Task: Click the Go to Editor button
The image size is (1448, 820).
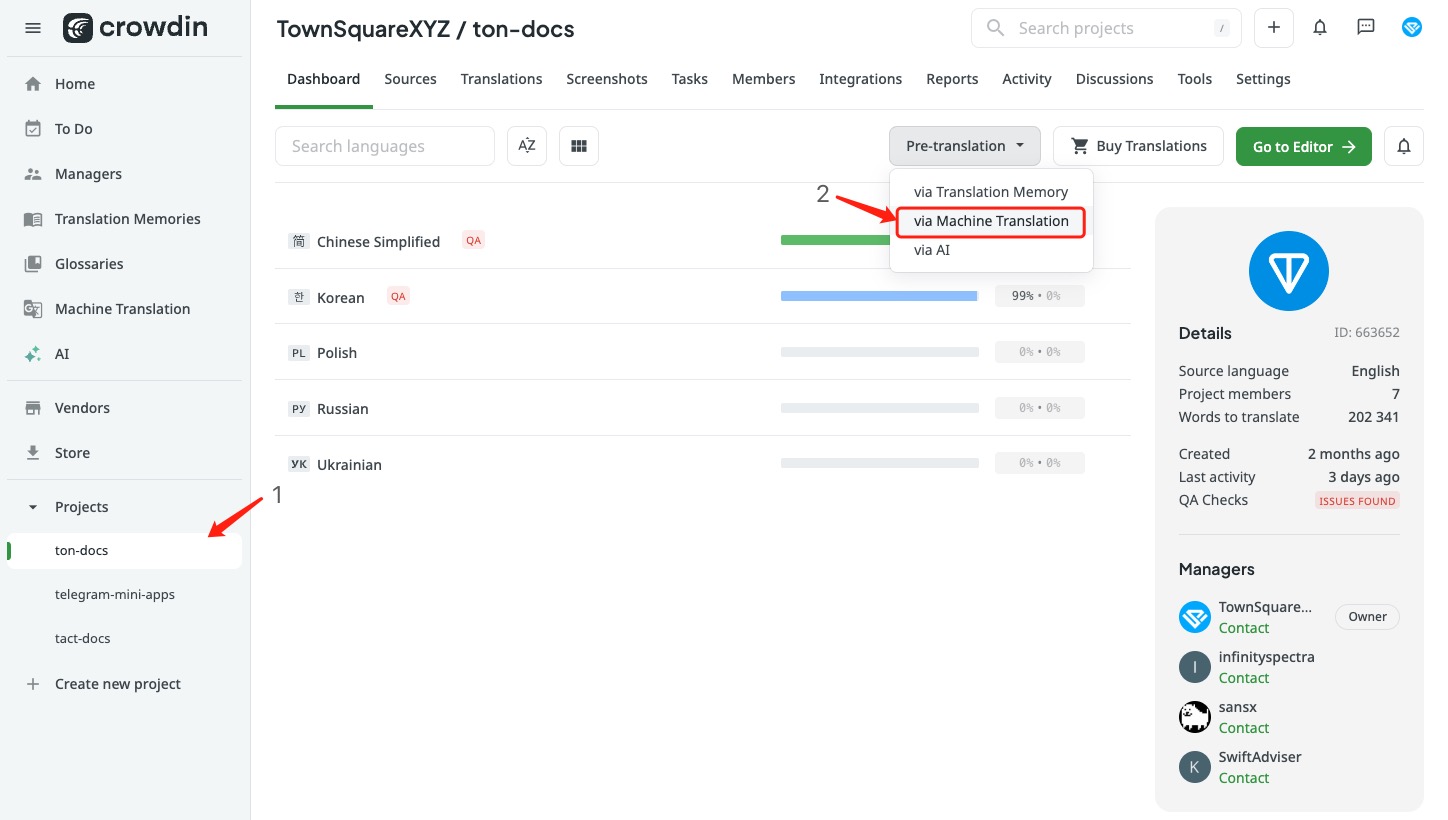Action: (x=1304, y=146)
